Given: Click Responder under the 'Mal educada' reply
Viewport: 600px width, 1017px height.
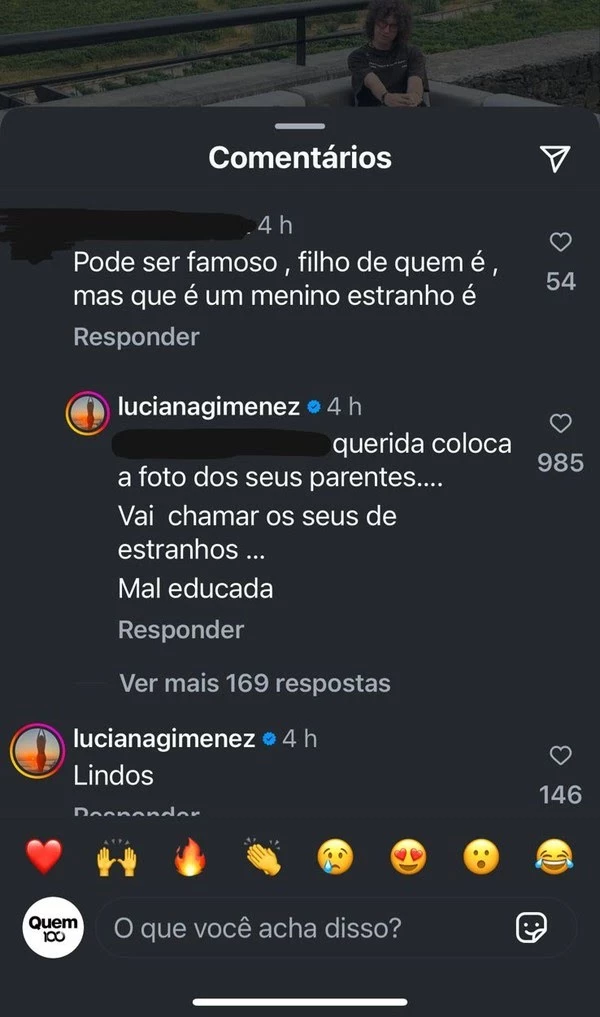Looking at the screenshot, I should click(x=180, y=630).
